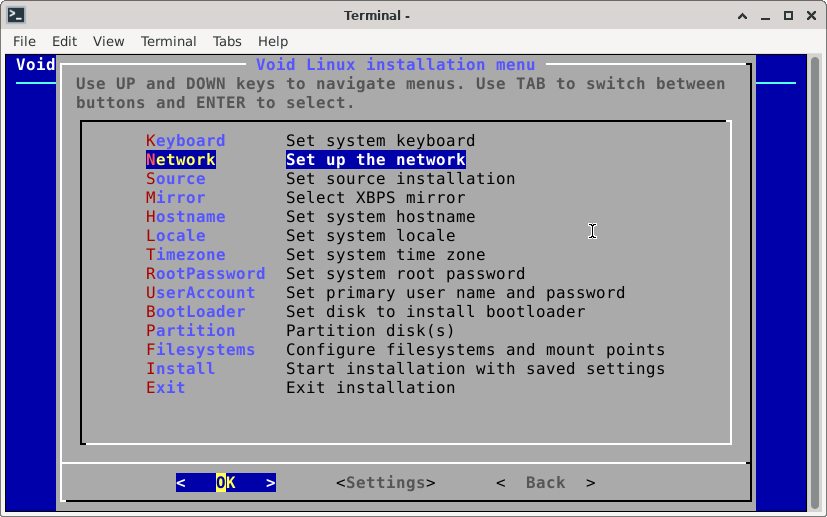Select the Timezone entry
The image size is (827, 517).
(185, 255)
